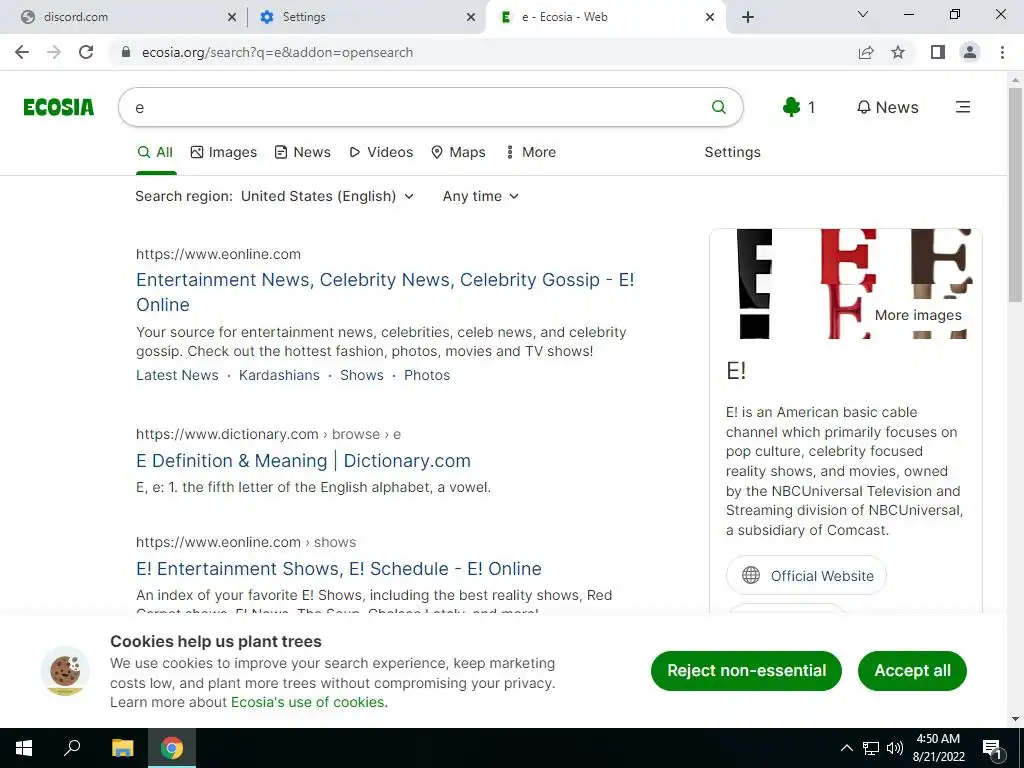Screen dimensions: 1024x768
Task: Click the taskbar clock 4:50 AM
Action: pyautogui.click(x=938, y=748)
